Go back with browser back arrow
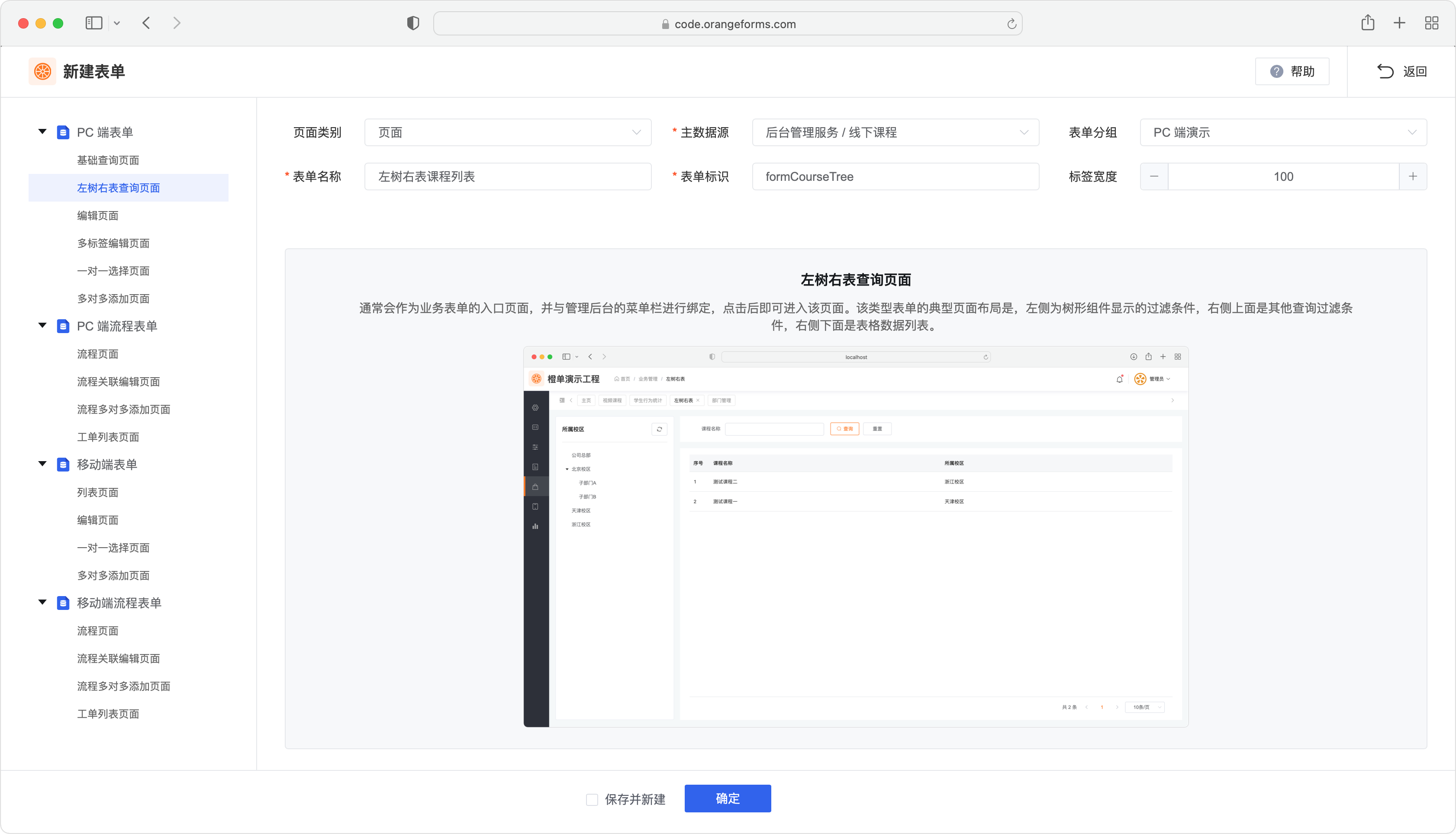 tap(147, 23)
